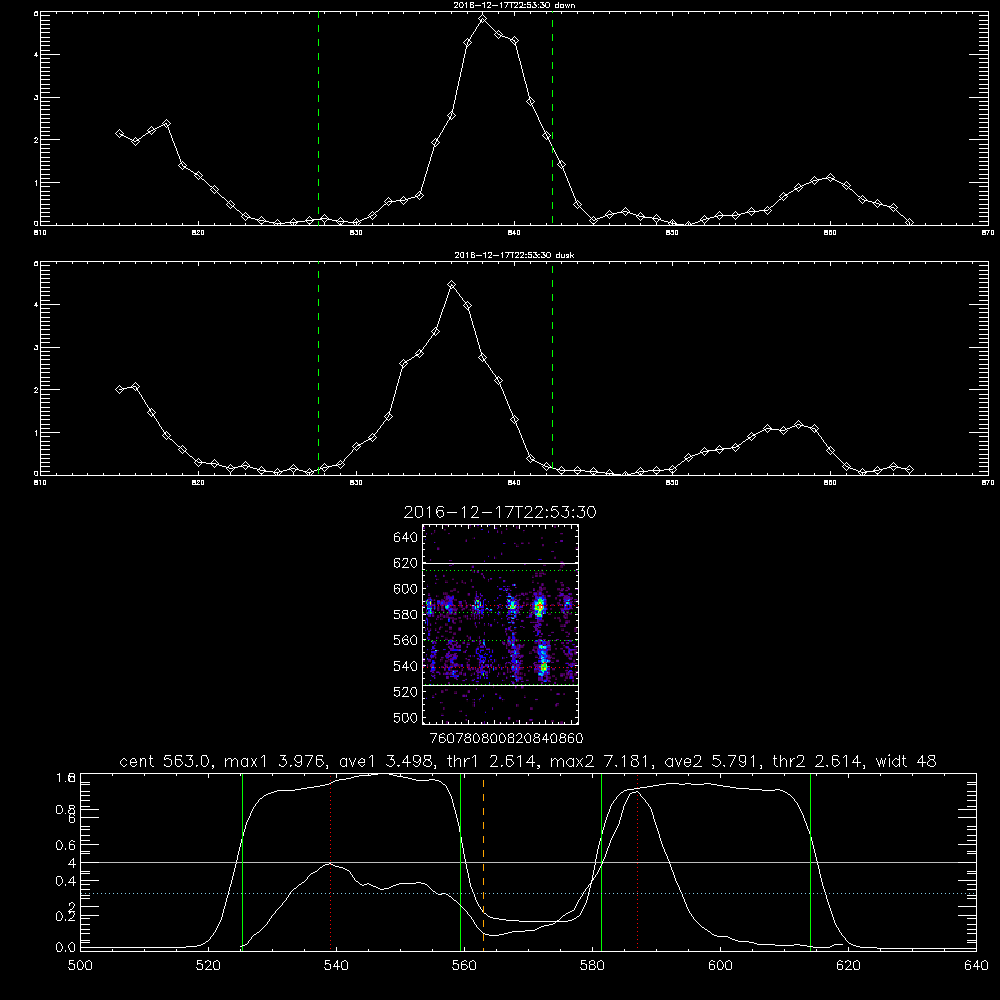Select the 'max2 7.181' value in header

point(597,761)
